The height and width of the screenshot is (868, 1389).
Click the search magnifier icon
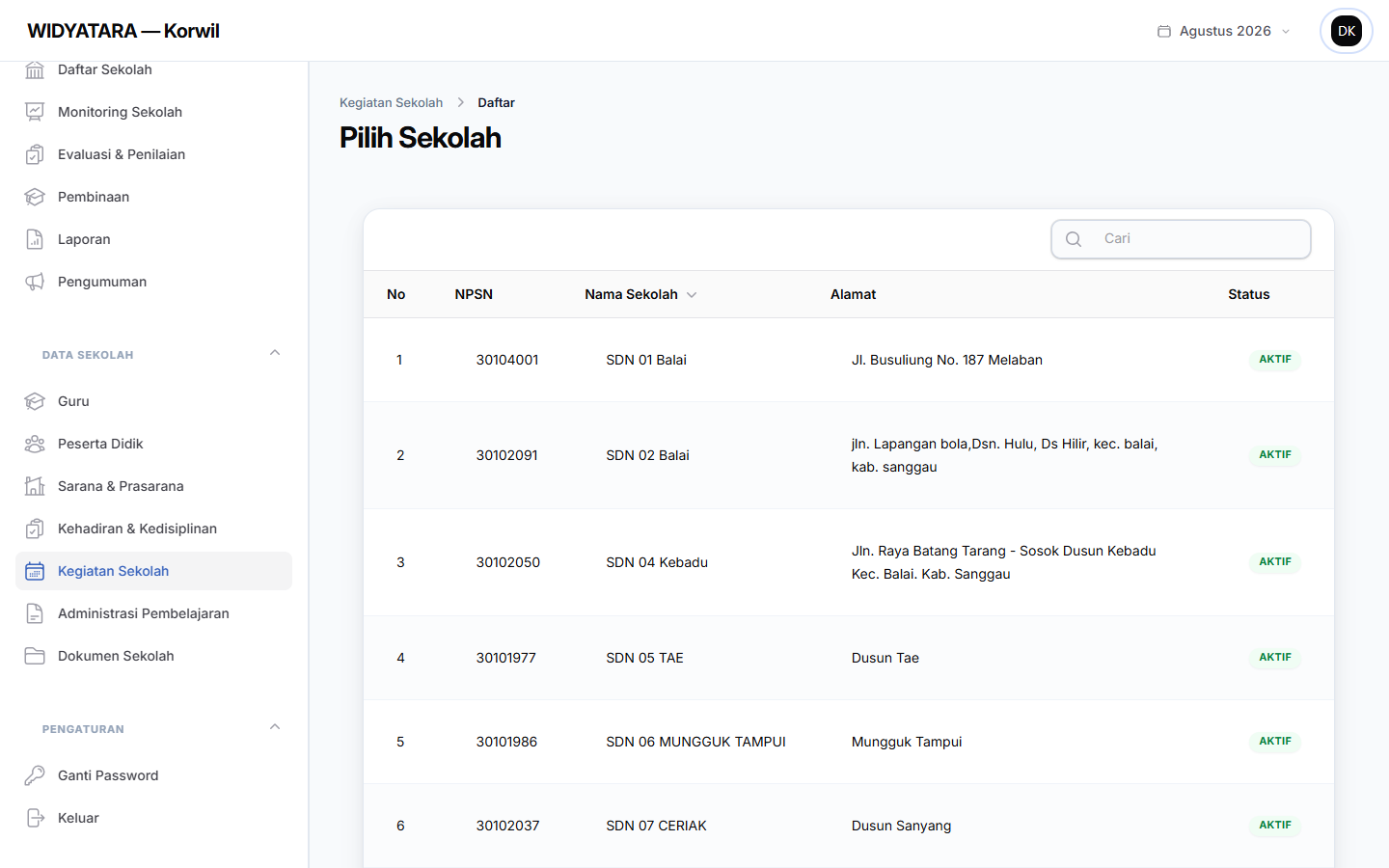1074,239
